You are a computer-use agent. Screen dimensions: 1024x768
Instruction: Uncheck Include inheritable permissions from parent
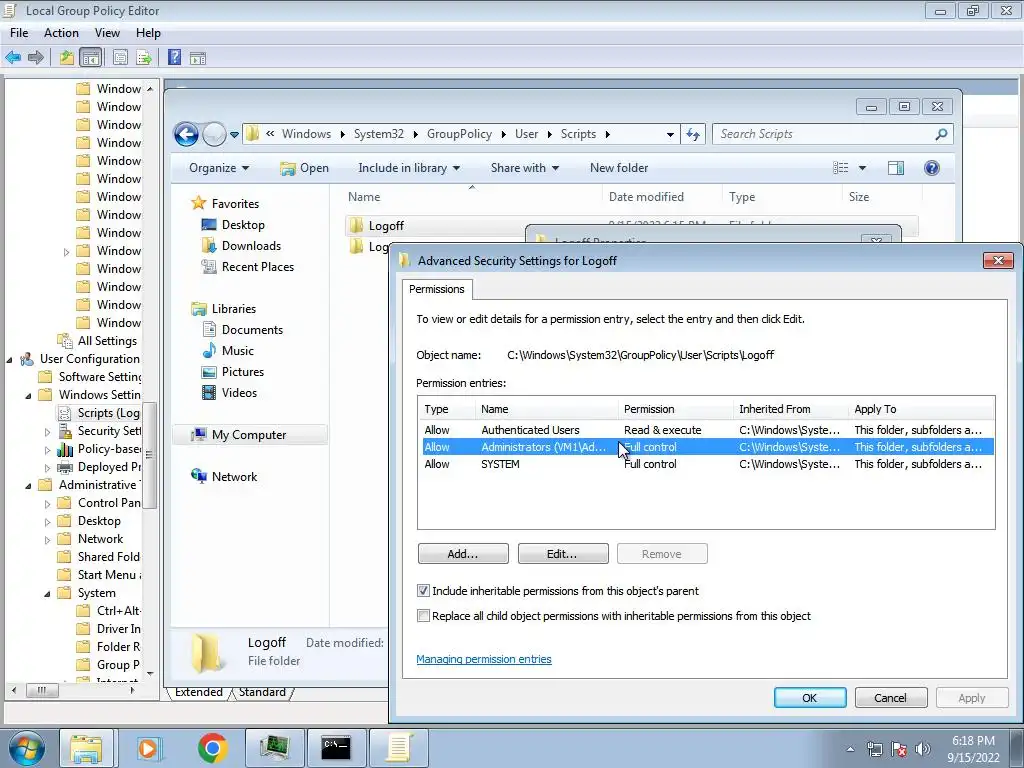423,591
